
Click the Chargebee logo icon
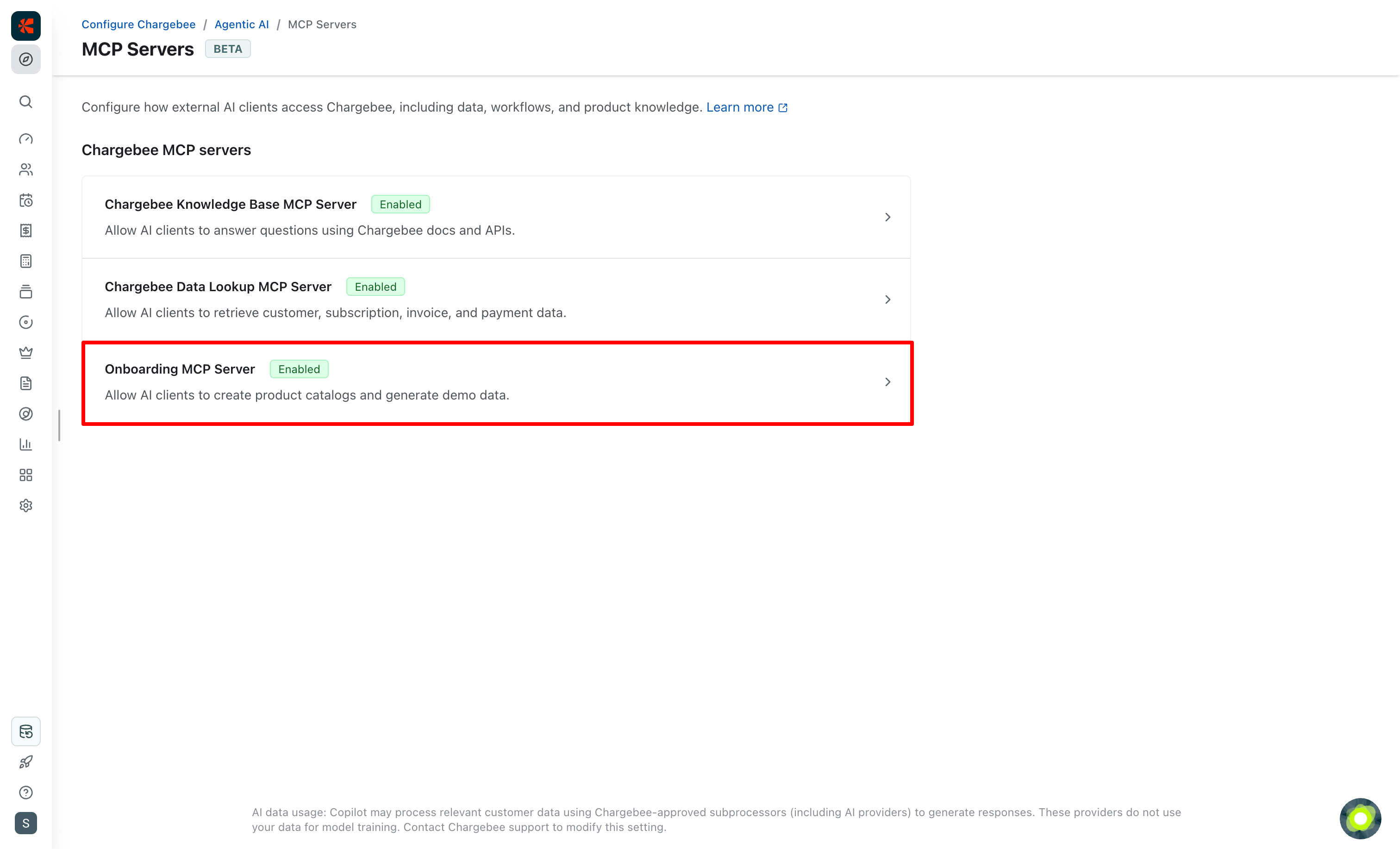tap(25, 25)
